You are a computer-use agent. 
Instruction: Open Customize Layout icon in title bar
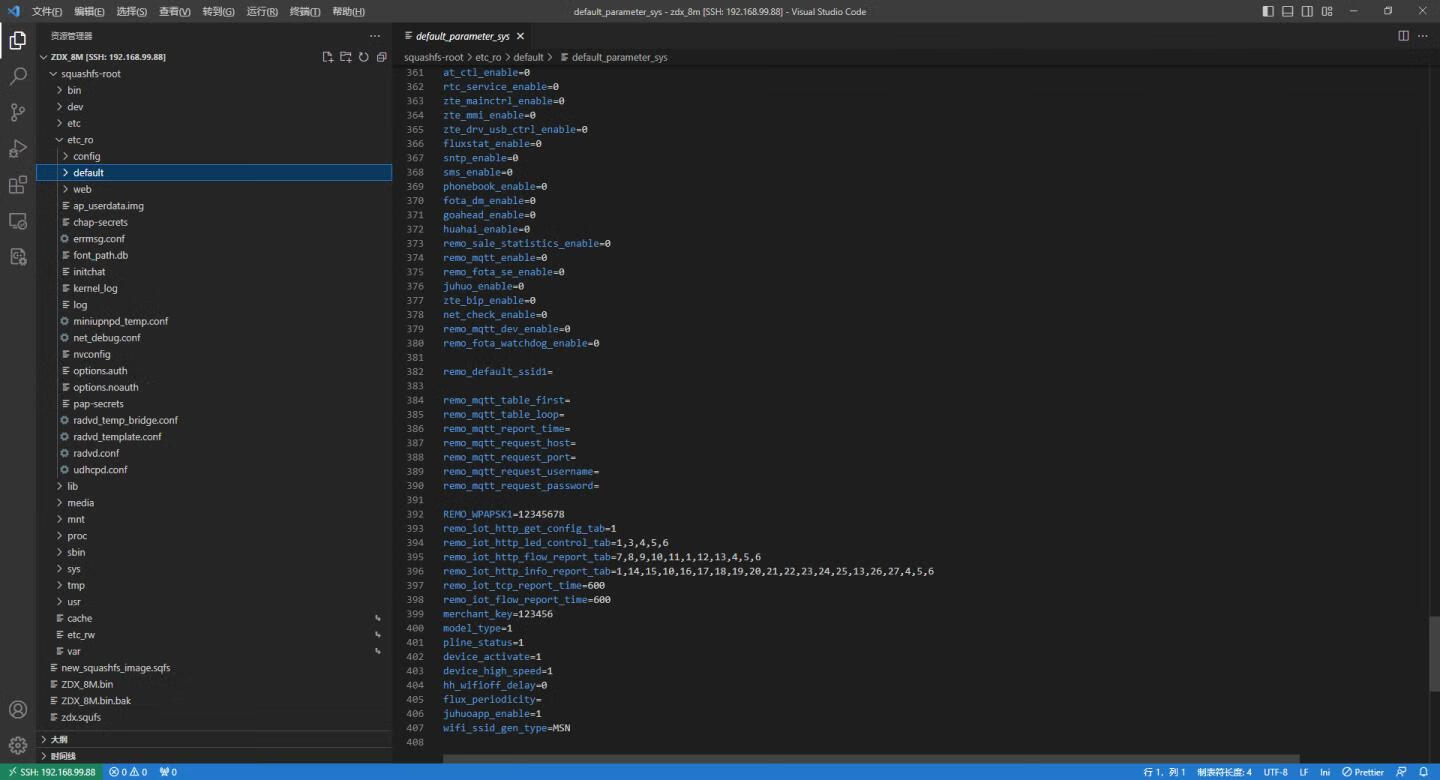point(1327,11)
